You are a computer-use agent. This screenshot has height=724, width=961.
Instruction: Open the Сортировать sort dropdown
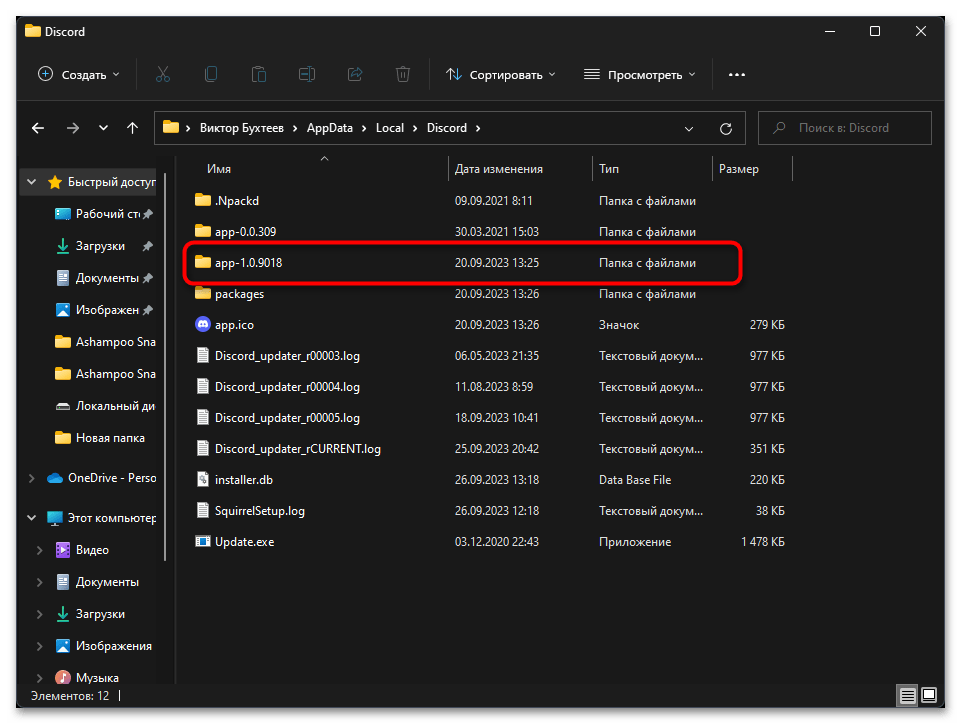click(x=501, y=74)
